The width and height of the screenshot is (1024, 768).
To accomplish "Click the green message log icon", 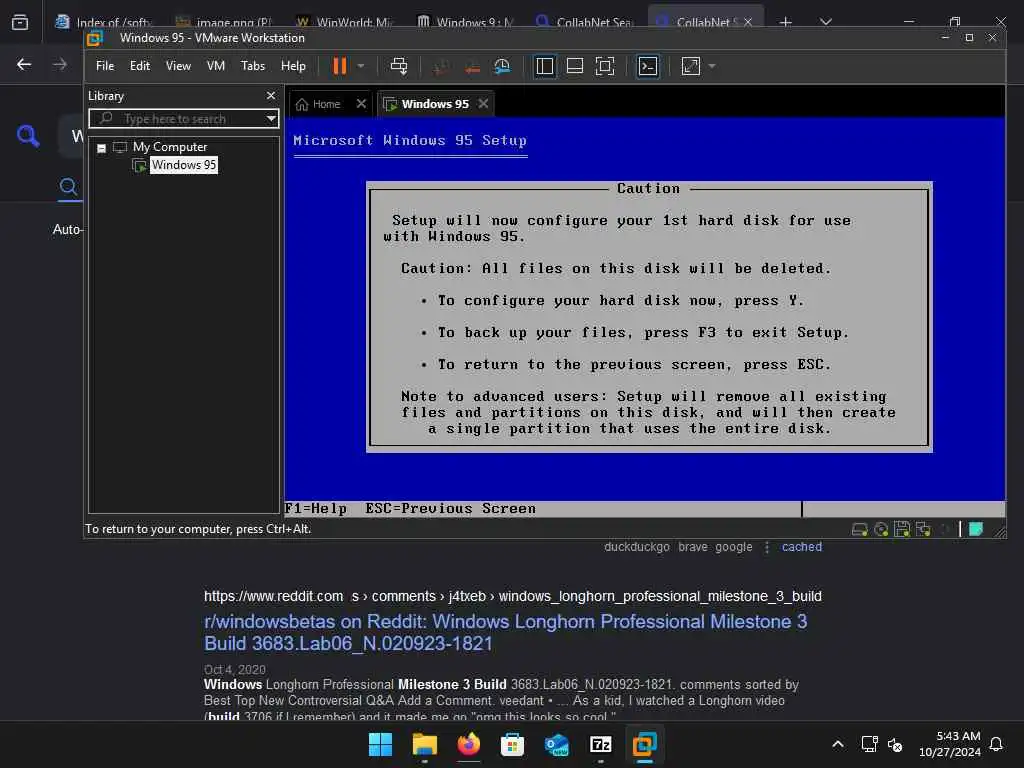I will [976, 530].
